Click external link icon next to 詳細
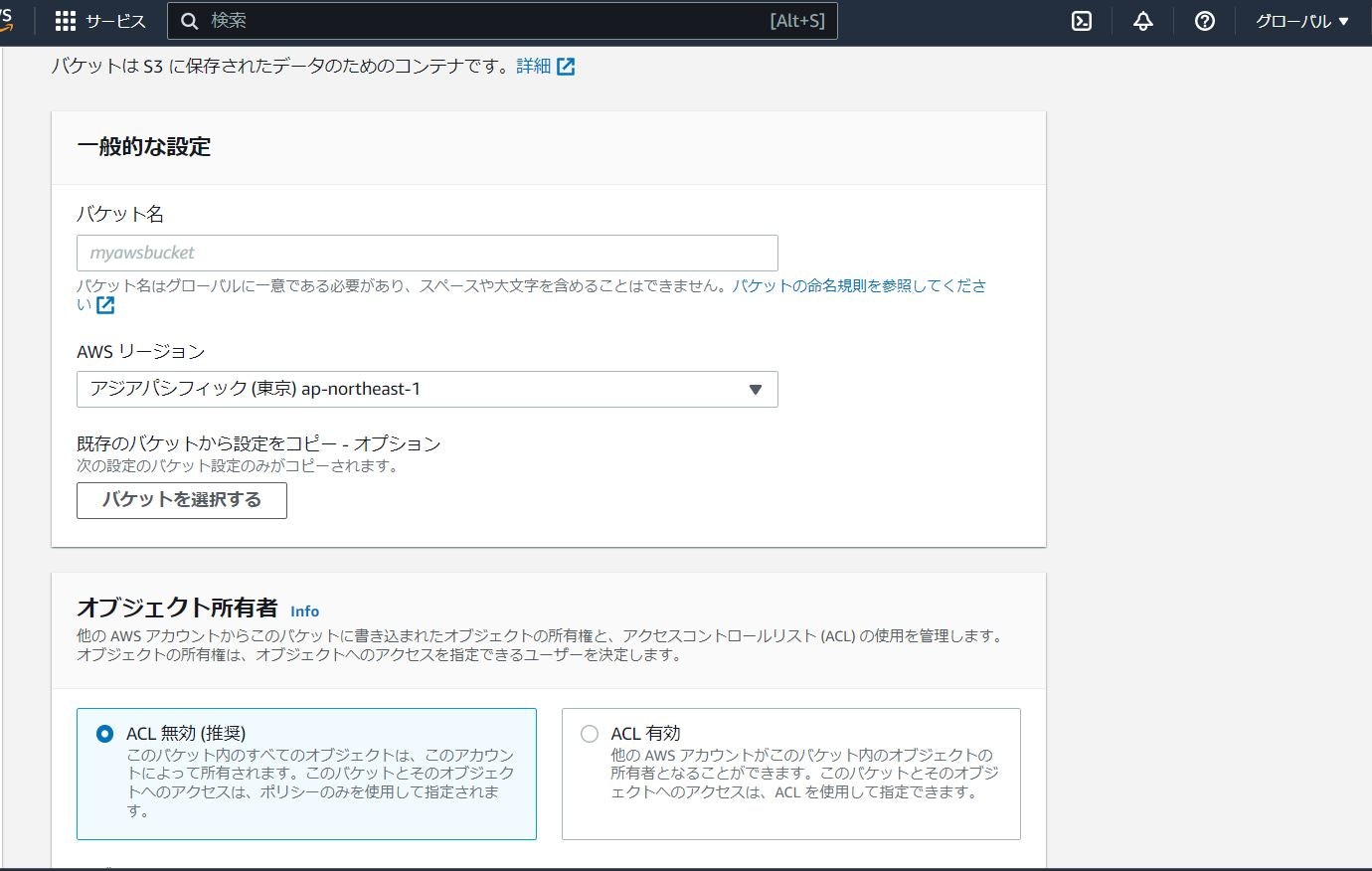1372x871 pixels. point(566,67)
